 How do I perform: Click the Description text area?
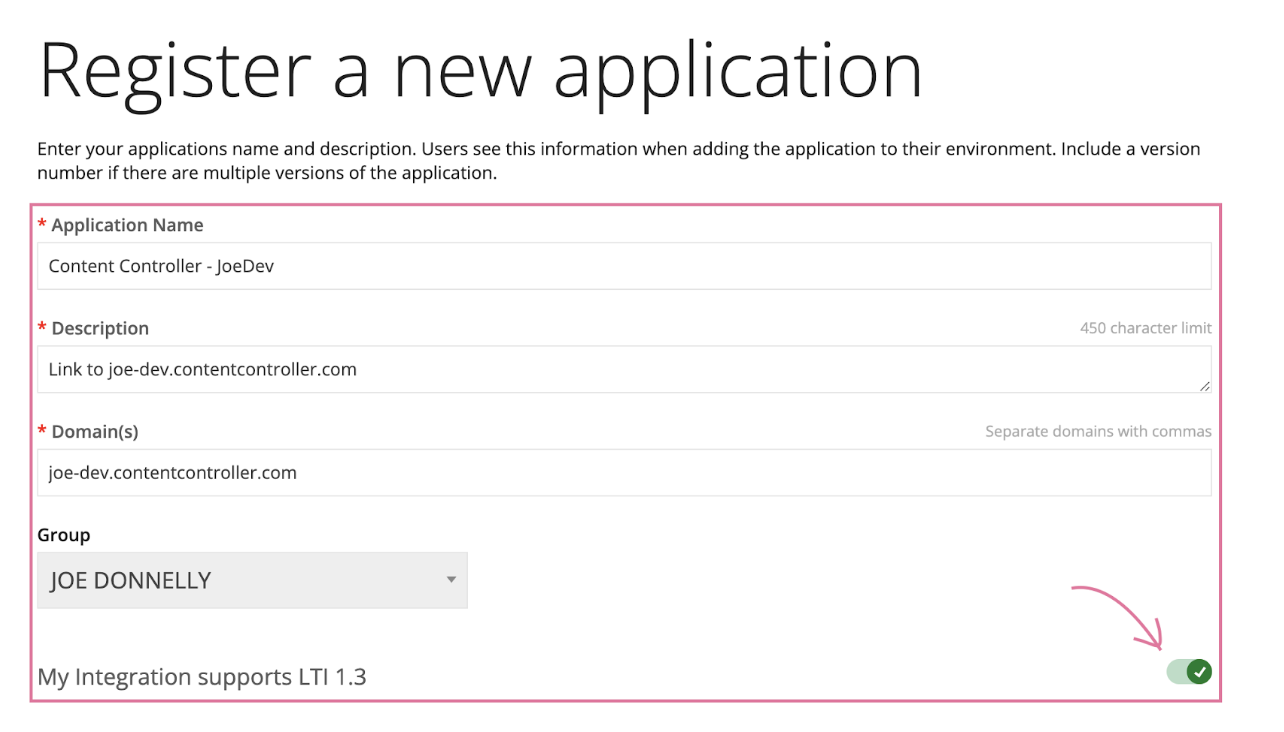pyautogui.click(x=624, y=369)
